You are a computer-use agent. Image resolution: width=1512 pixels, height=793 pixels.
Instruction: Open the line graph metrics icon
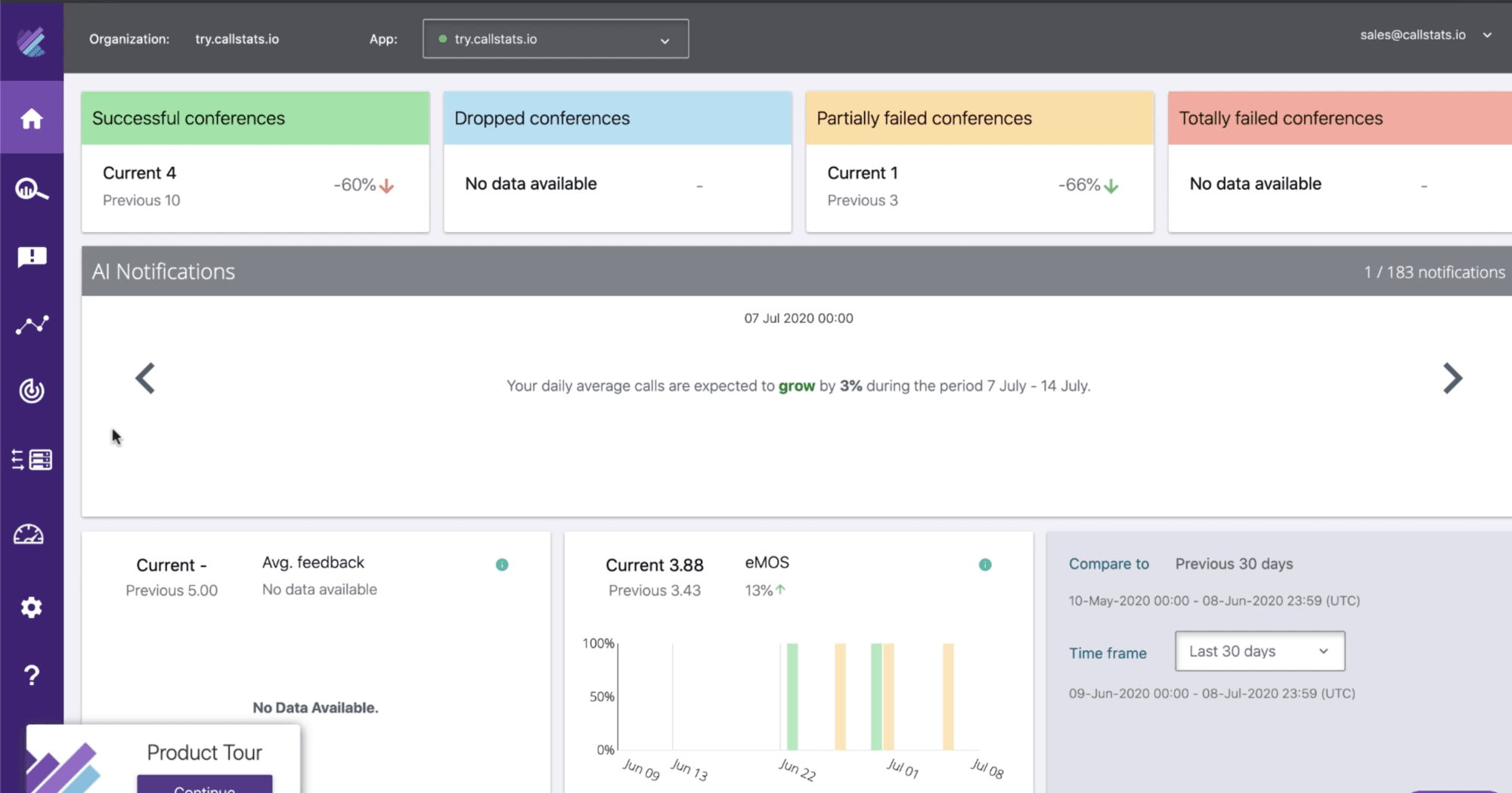31,325
